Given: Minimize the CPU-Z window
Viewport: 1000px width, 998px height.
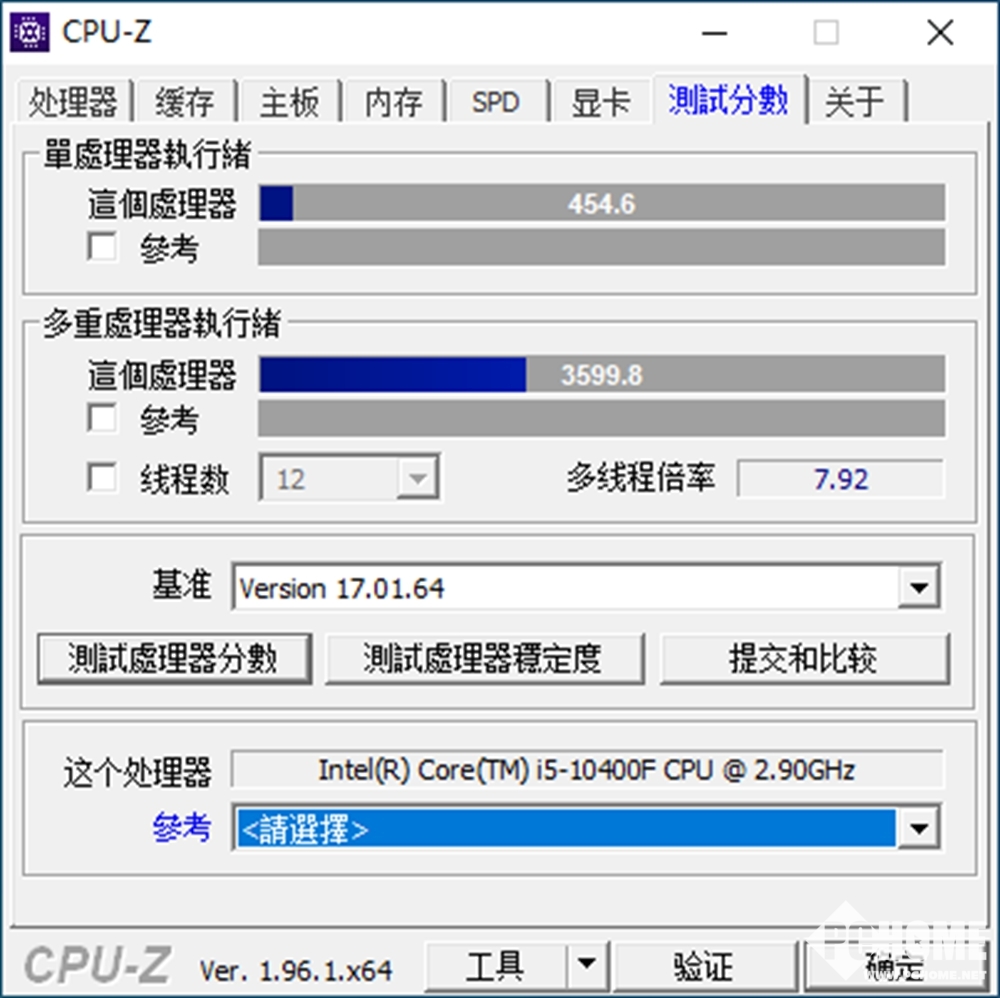Looking at the screenshot, I should tap(714, 32).
